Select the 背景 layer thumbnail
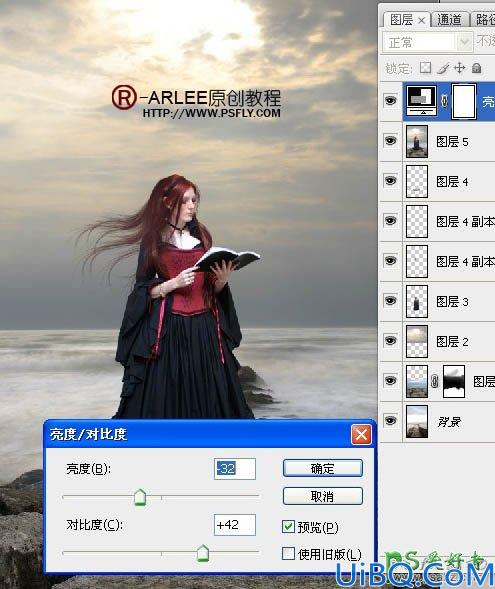 [x=417, y=421]
